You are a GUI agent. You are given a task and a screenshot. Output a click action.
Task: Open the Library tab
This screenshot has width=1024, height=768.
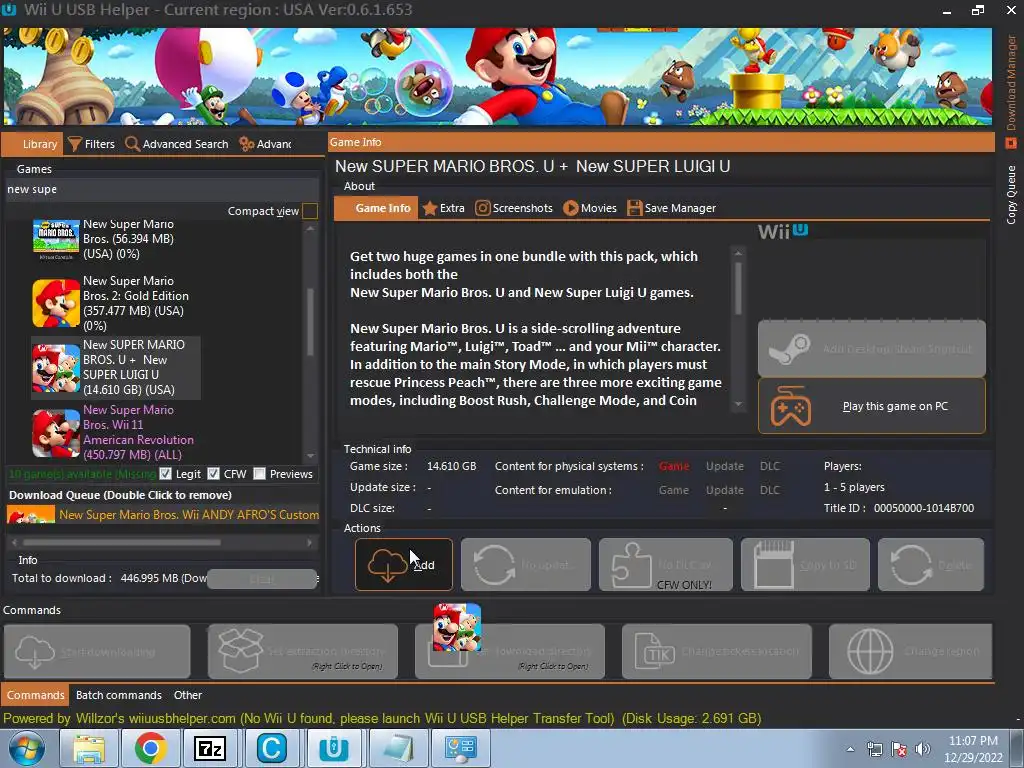point(33,144)
